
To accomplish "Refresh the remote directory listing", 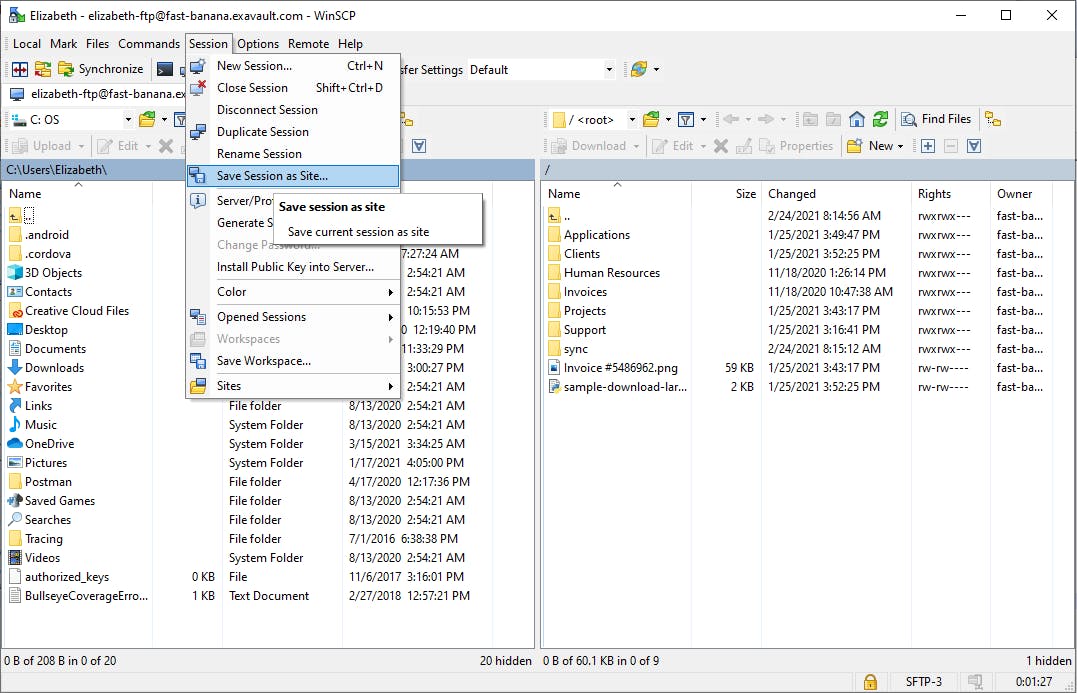I will coord(880,120).
